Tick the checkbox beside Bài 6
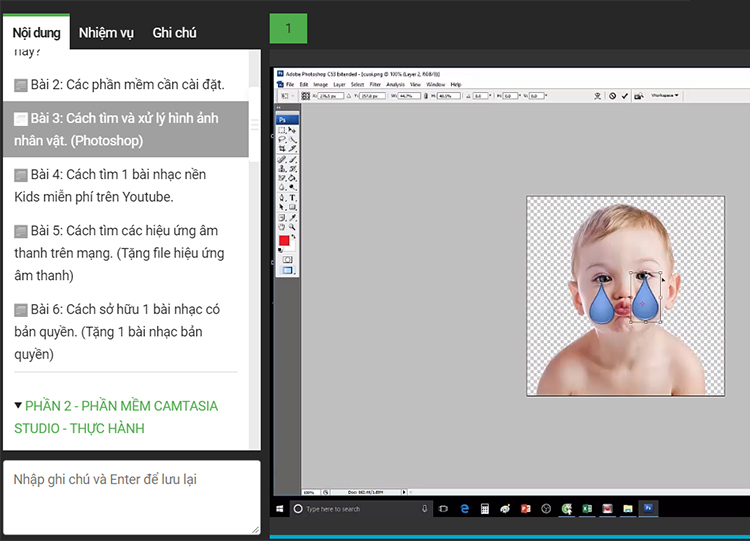The width and height of the screenshot is (750, 541). click(21, 310)
